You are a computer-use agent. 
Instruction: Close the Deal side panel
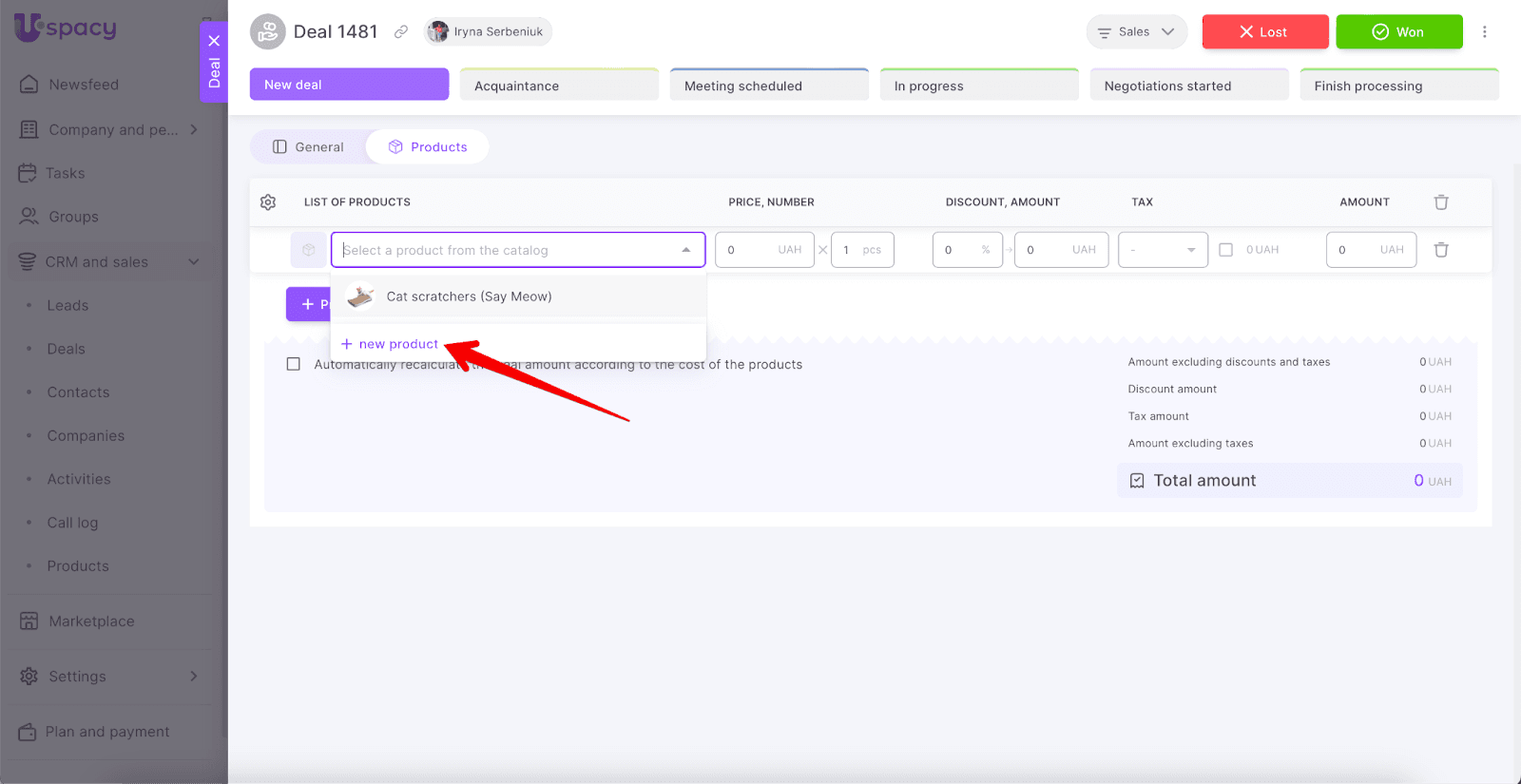coord(214,41)
